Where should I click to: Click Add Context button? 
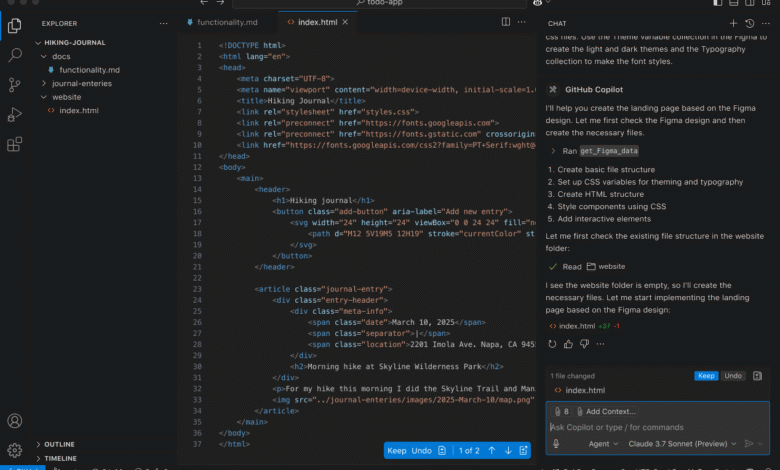[606, 411]
